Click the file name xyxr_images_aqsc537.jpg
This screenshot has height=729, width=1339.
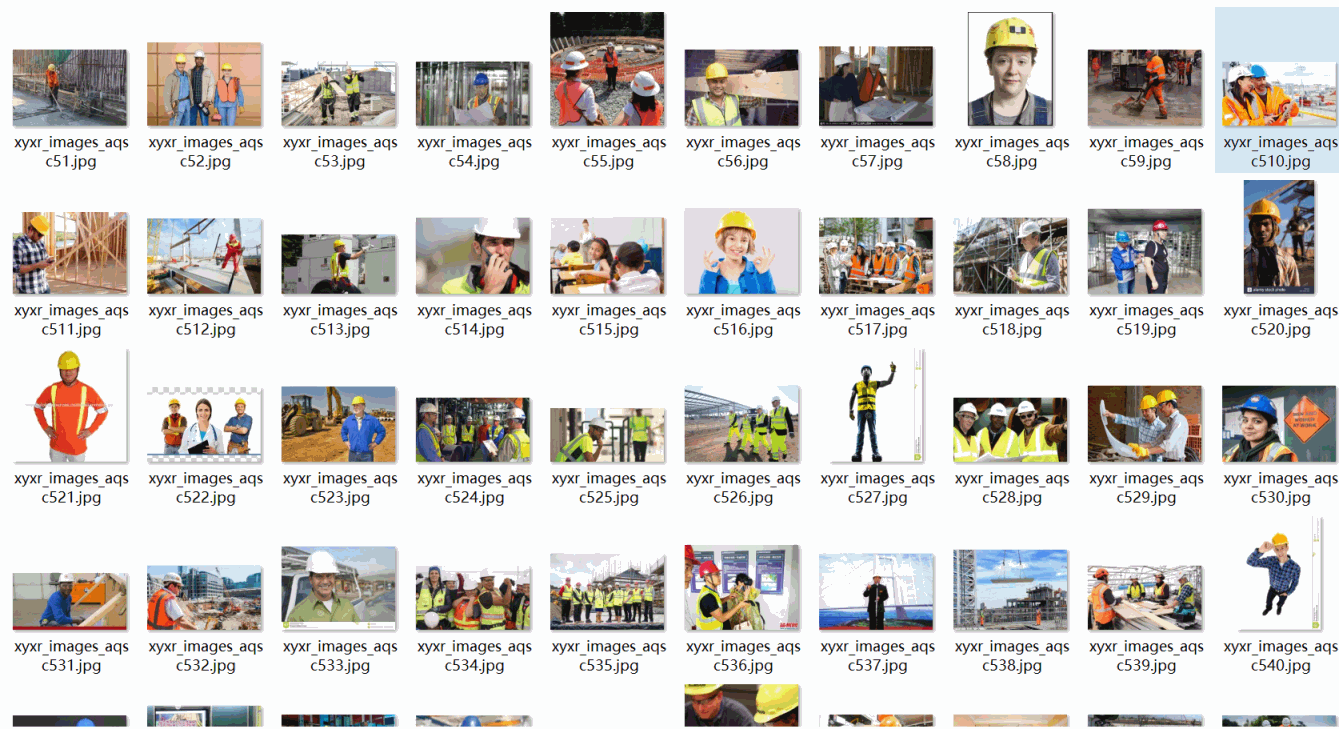(877, 656)
